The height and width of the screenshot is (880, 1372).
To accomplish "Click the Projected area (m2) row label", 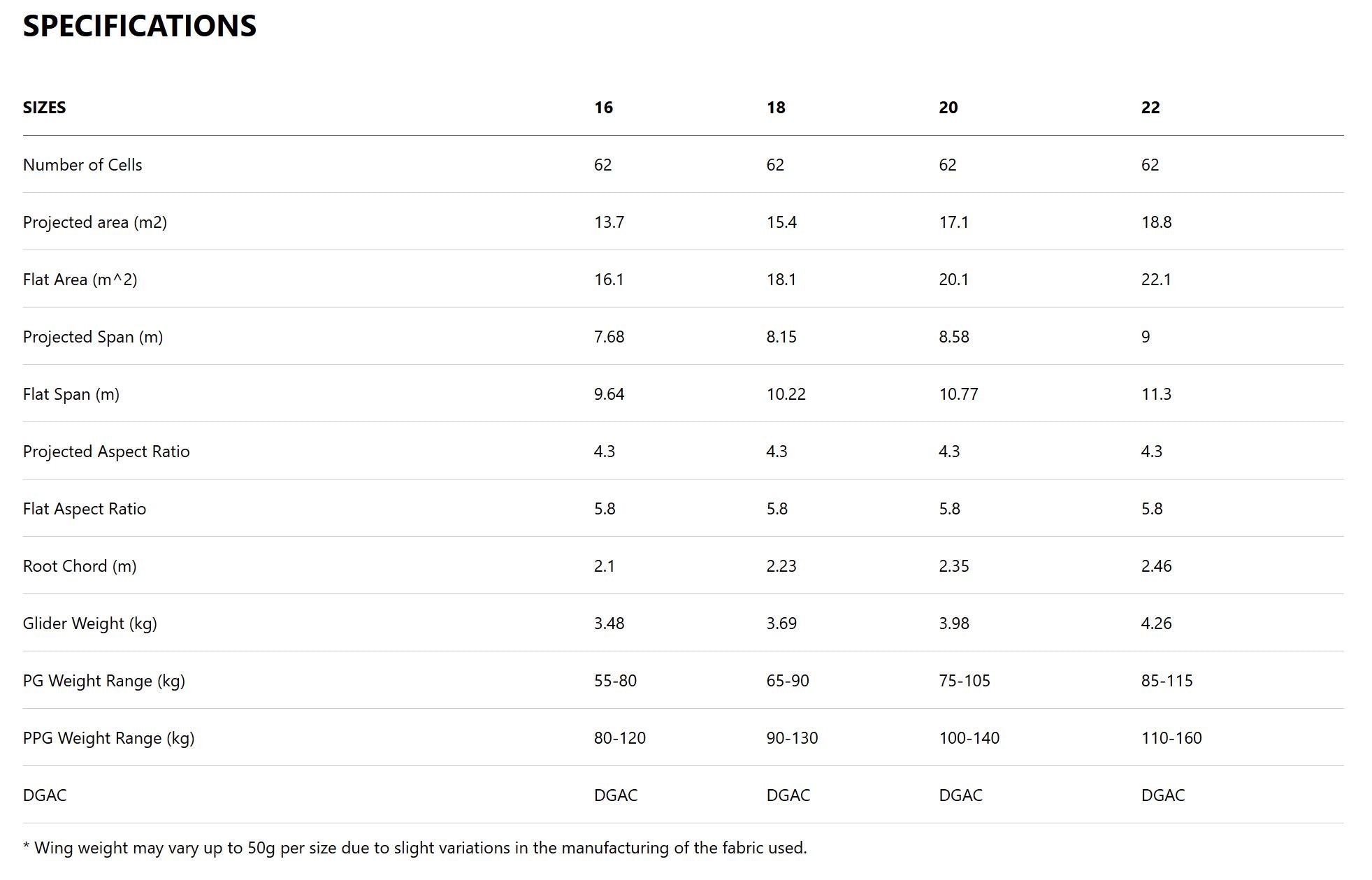I will 95,222.
